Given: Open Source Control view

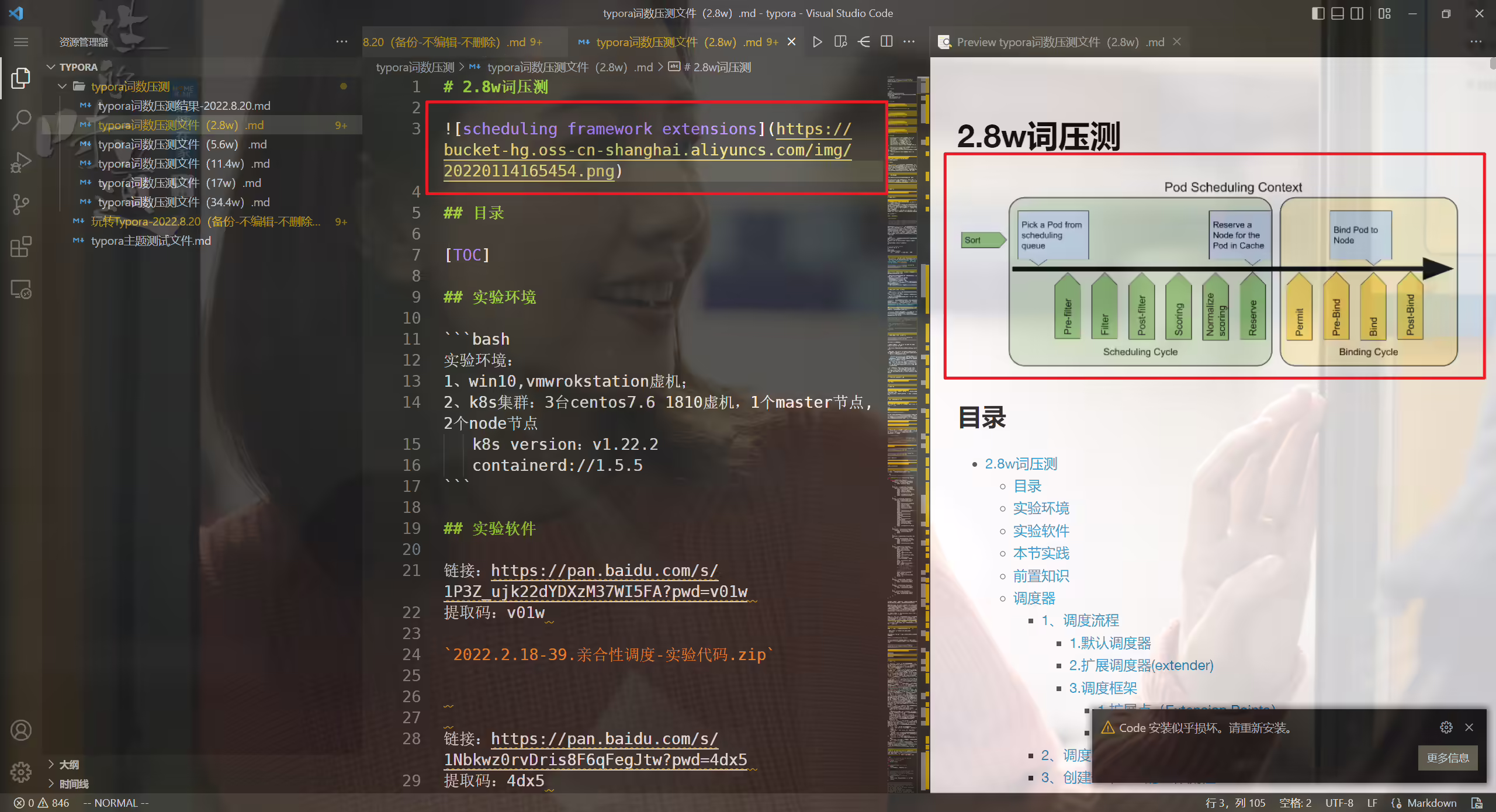Looking at the screenshot, I should (21, 204).
